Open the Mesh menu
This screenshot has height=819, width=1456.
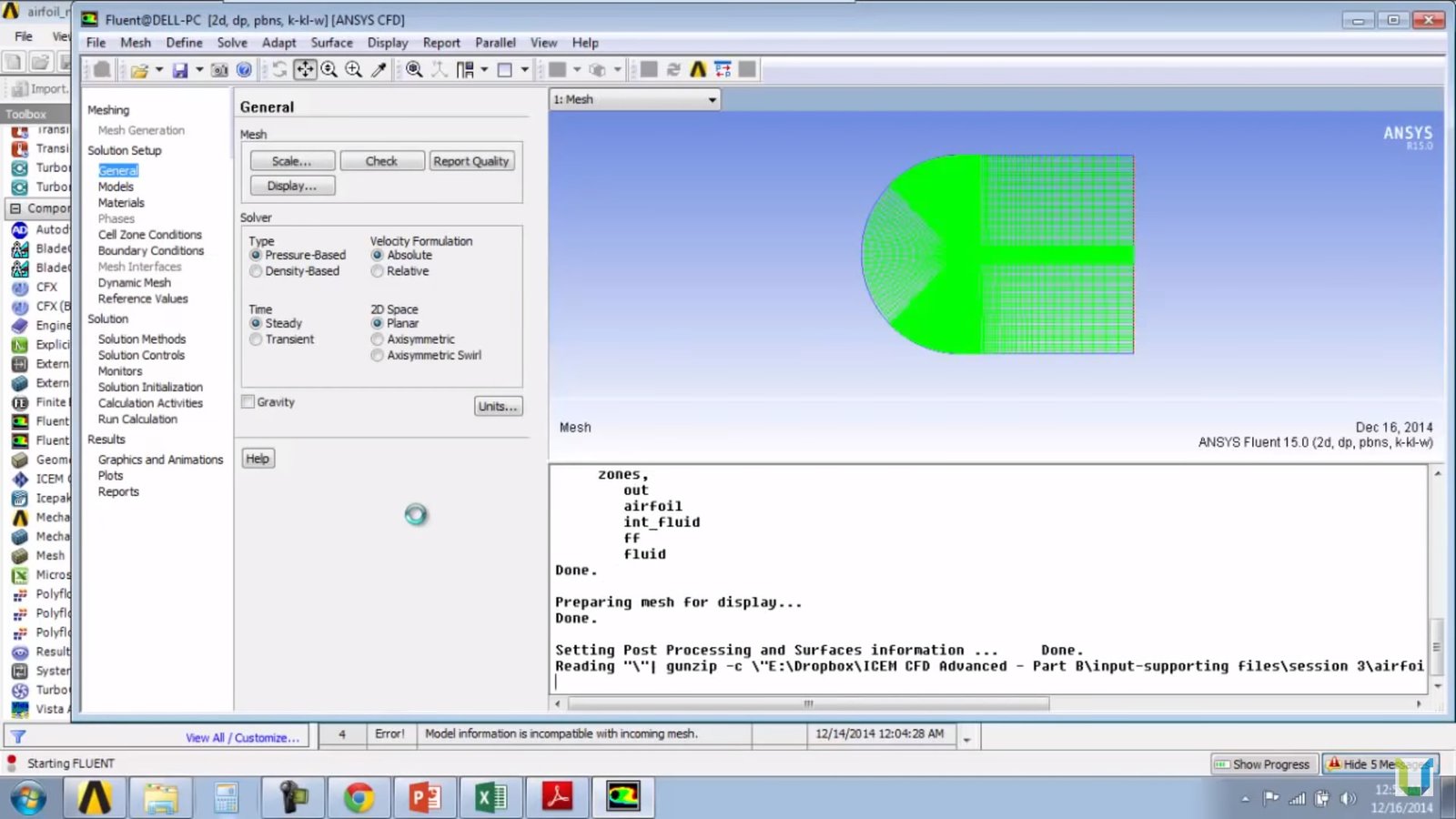coord(136,43)
